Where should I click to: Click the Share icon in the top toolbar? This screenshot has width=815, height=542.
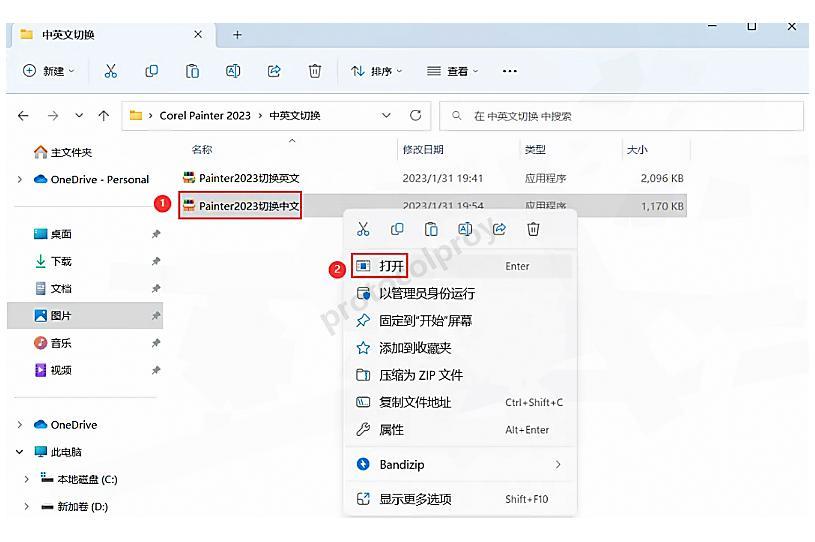[x=274, y=71]
